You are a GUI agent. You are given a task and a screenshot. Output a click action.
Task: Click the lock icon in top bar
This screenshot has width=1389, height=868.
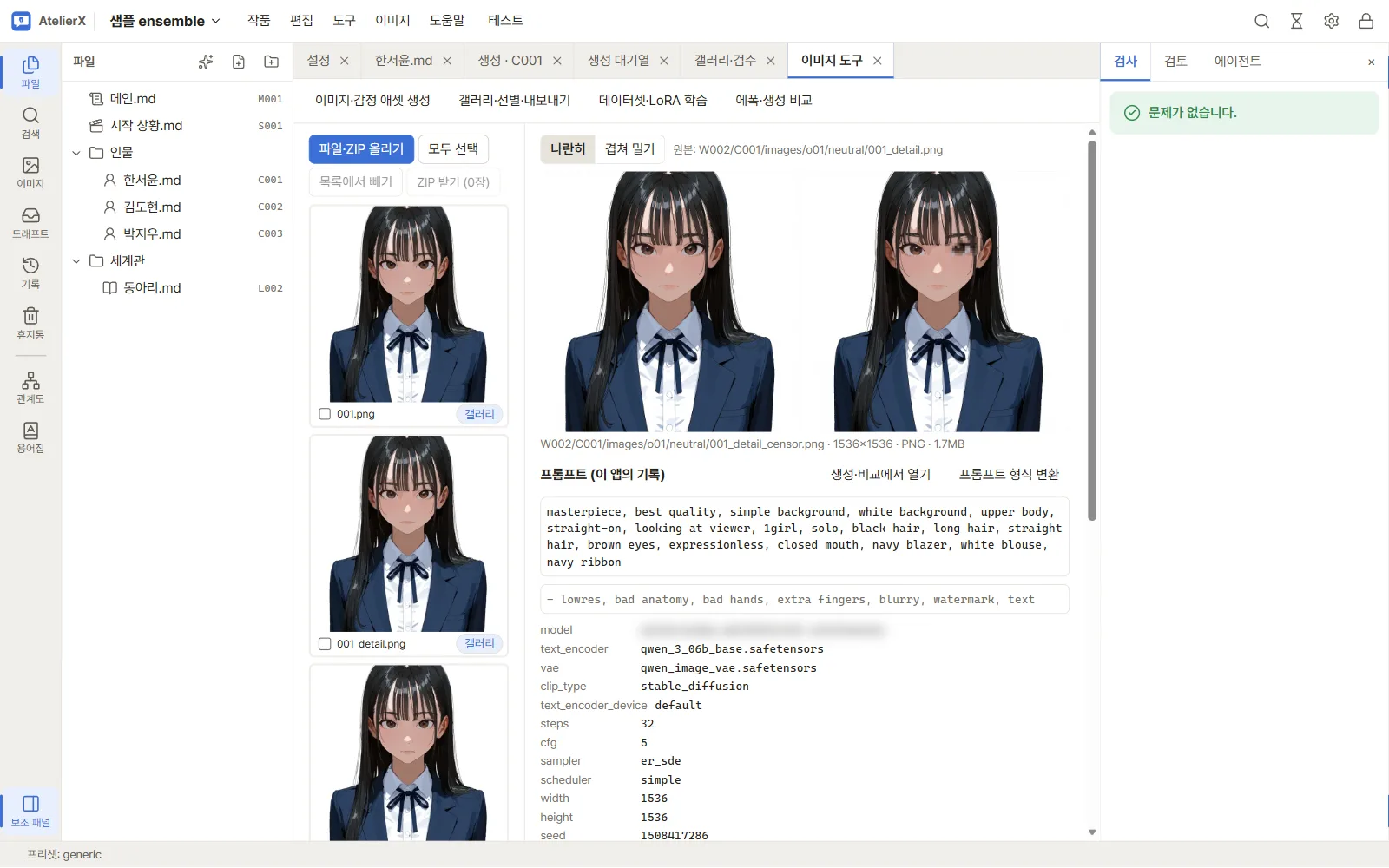point(1366,21)
